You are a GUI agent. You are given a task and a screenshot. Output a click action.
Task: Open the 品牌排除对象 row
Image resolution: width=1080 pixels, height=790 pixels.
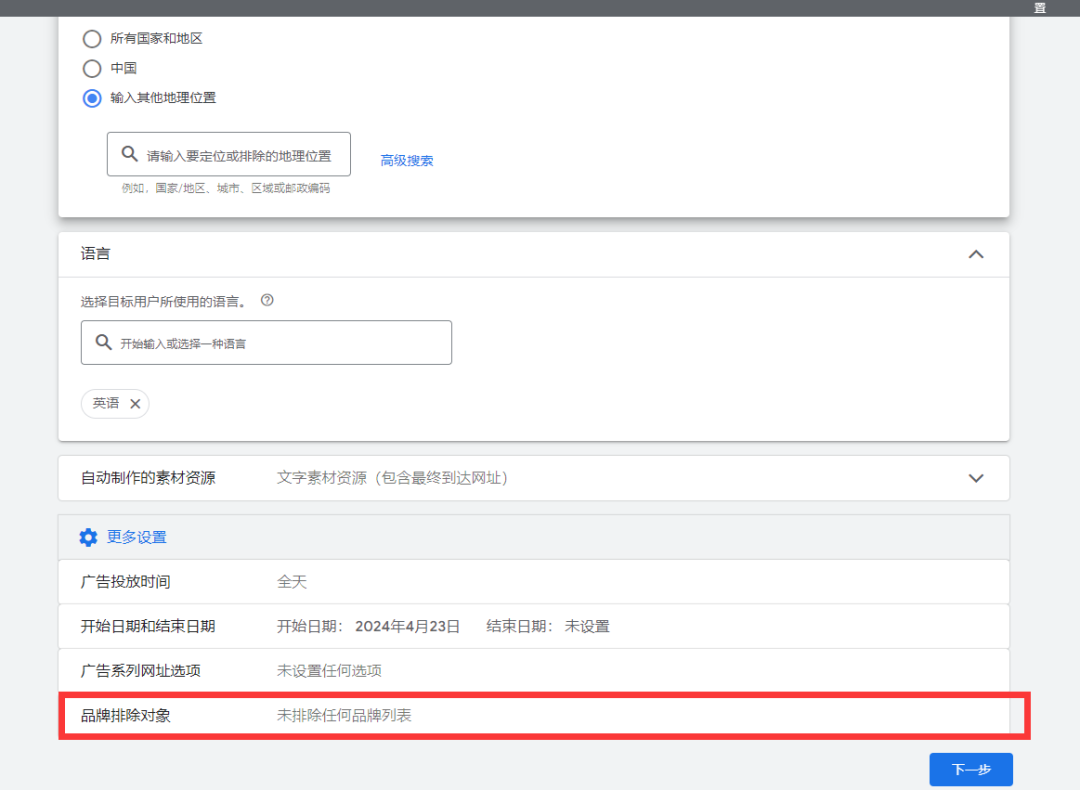[x=534, y=716]
